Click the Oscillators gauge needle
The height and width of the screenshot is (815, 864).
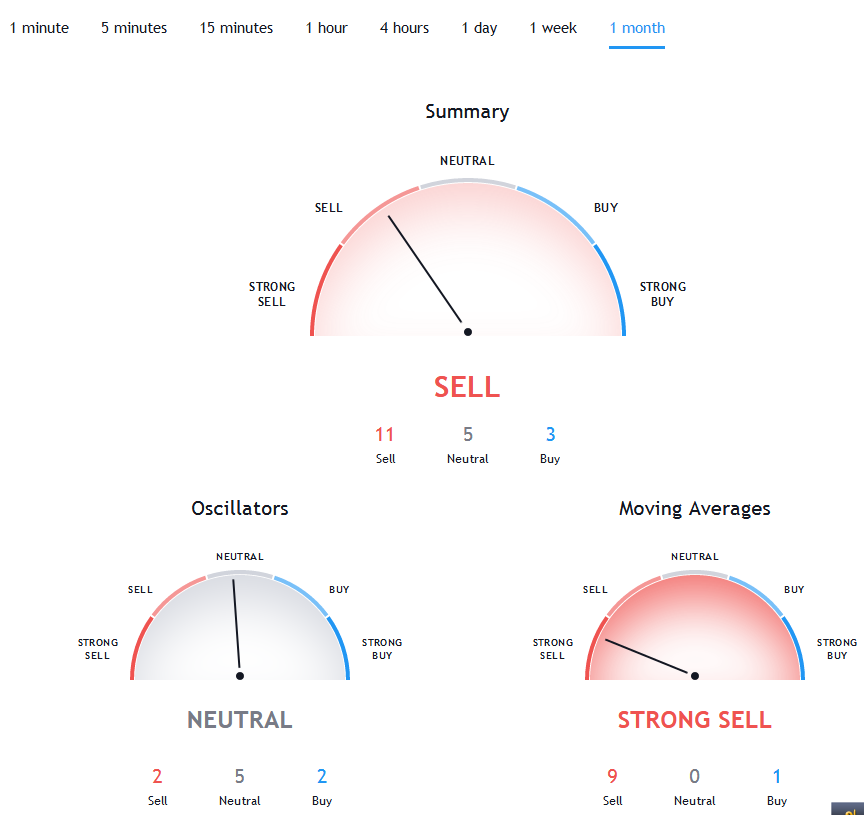(236, 624)
